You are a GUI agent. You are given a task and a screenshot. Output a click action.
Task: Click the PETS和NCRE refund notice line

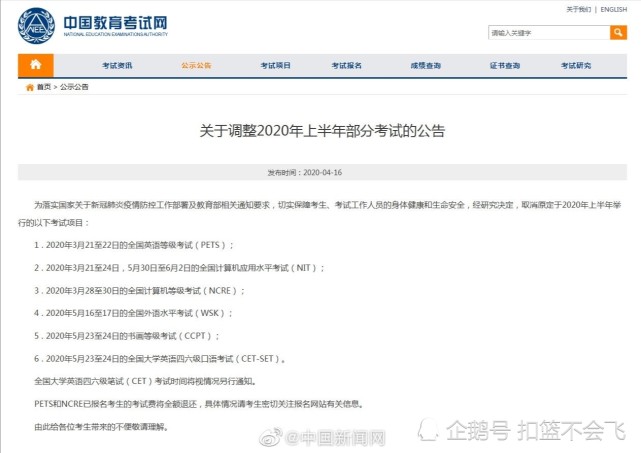[199, 404]
